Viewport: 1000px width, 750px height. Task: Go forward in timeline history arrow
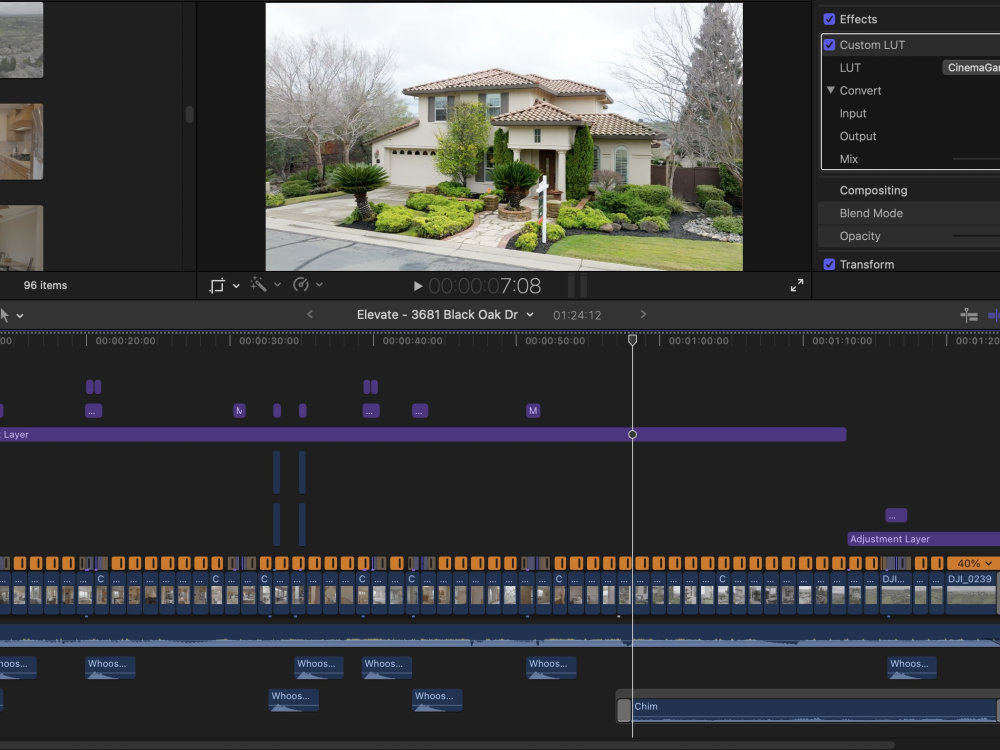coord(643,314)
